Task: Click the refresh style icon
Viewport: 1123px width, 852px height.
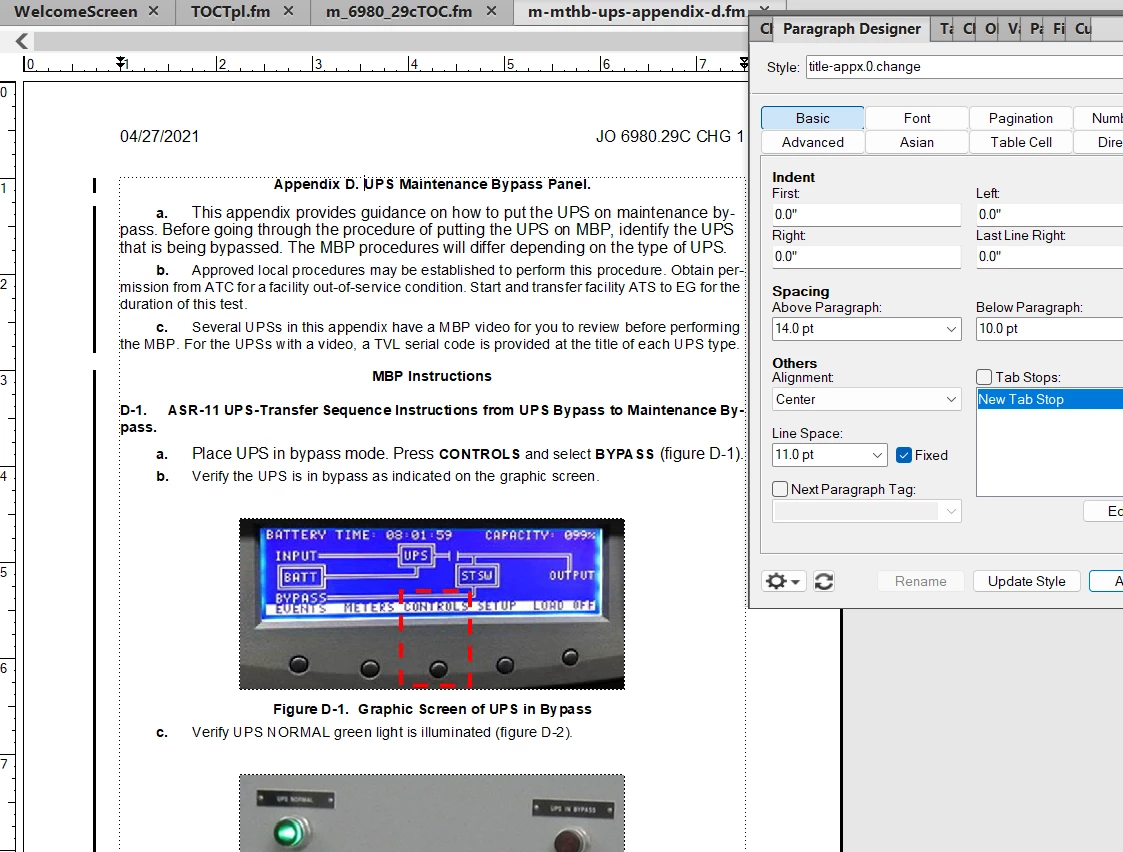Action: coord(824,581)
